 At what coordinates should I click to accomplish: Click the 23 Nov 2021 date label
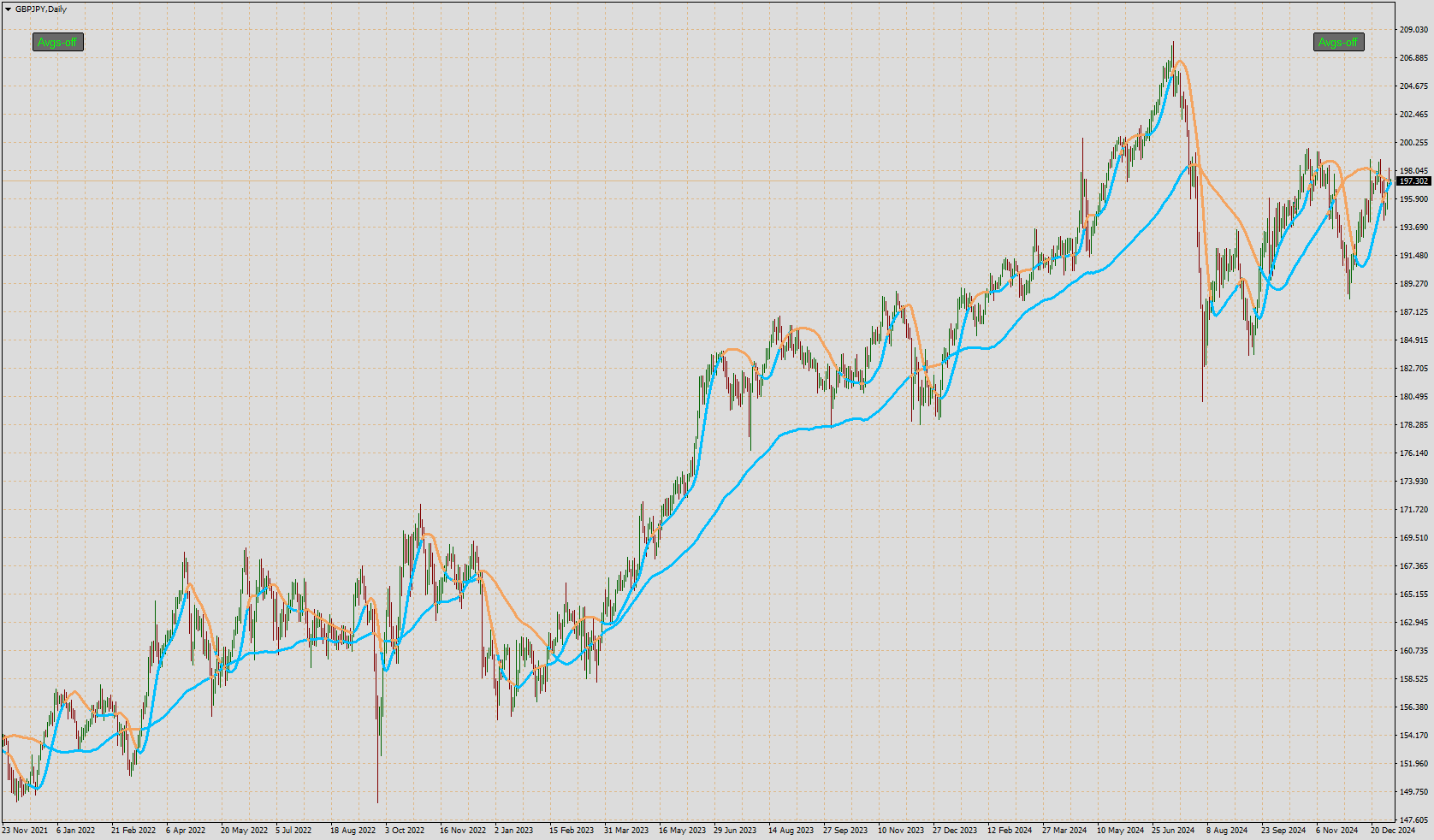tap(25, 831)
